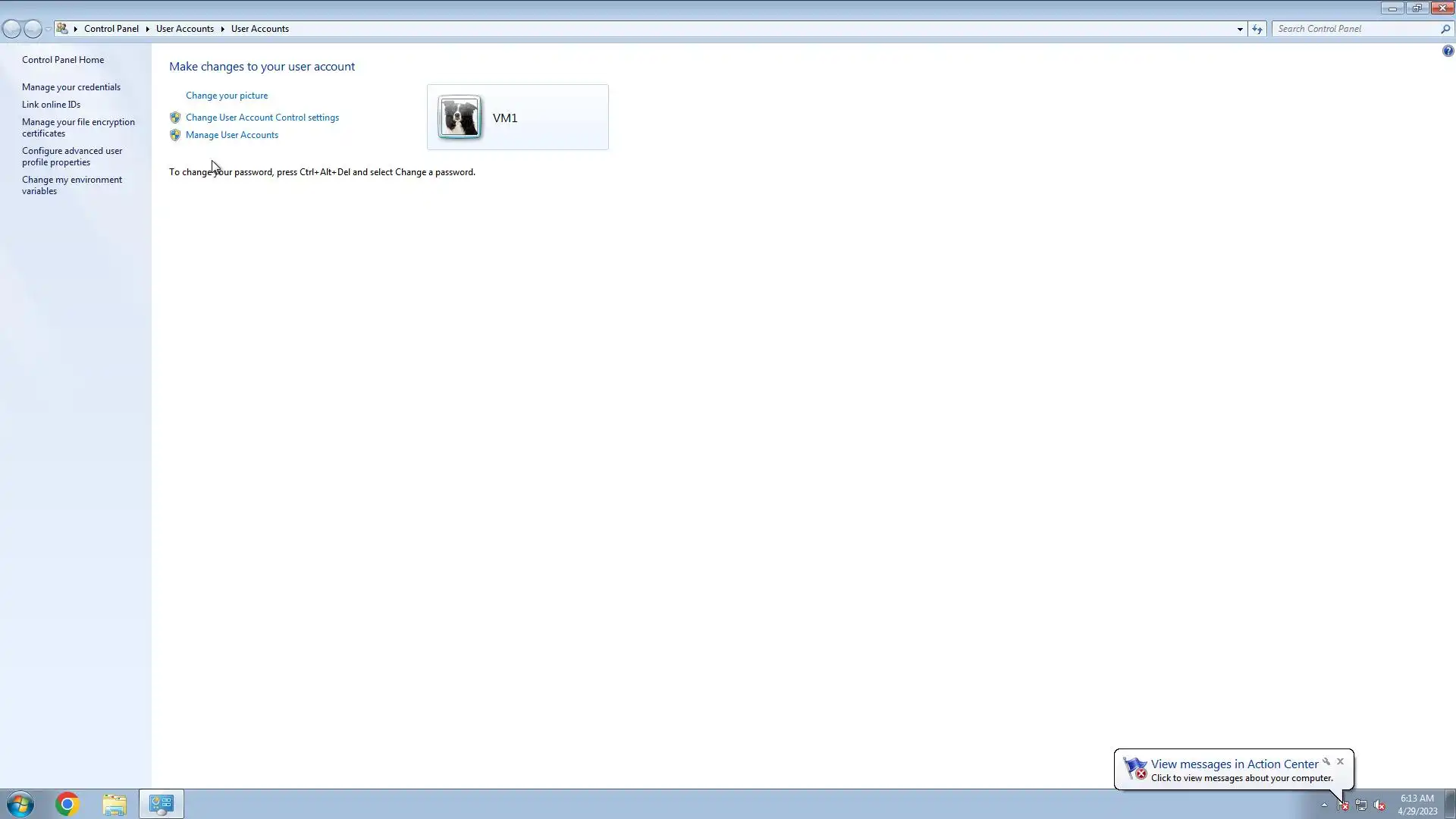Open the Control Panel help icon
Viewport: 1456px width, 819px height.
1448,51
